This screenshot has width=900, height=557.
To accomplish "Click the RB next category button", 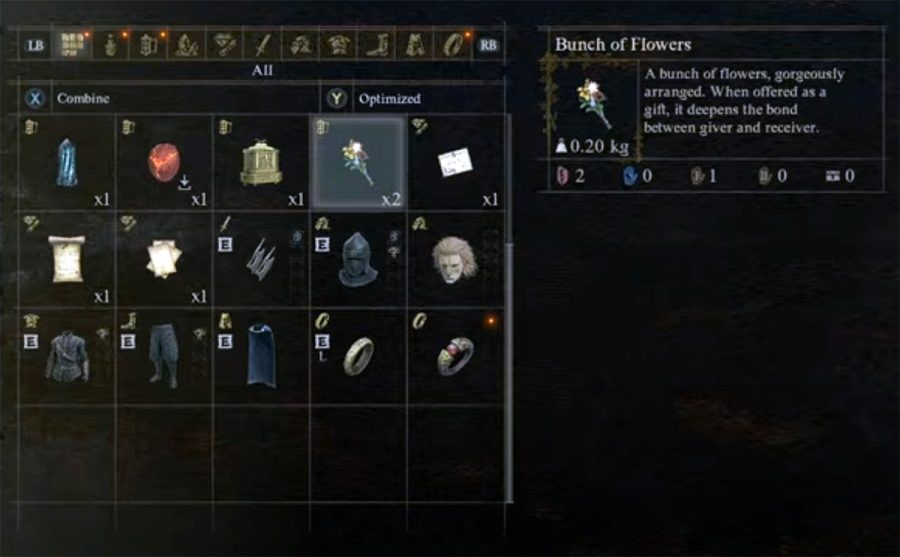I will point(488,45).
